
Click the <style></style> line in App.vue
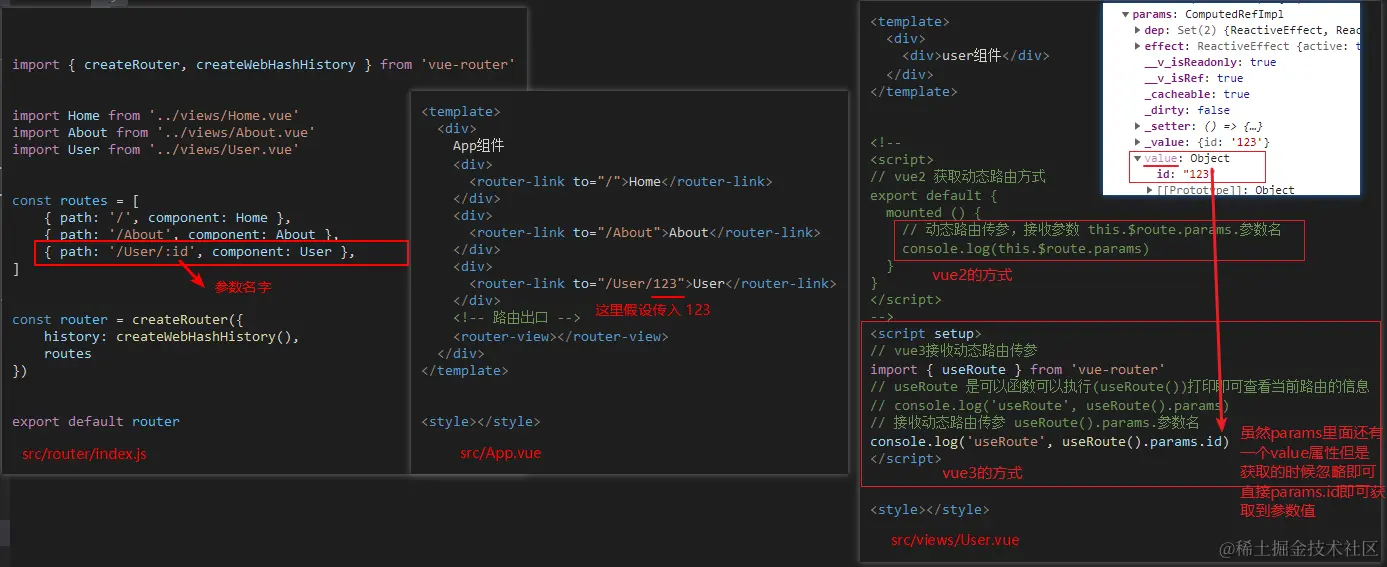point(480,421)
